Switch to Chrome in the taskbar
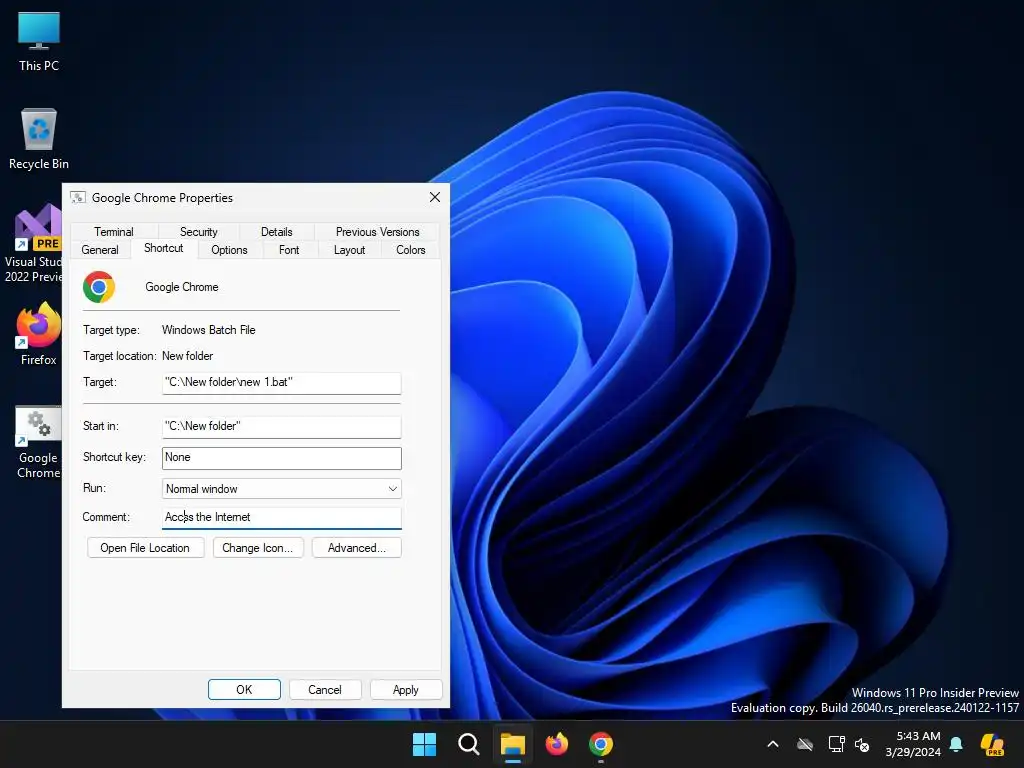Image resolution: width=1024 pixels, height=768 pixels. point(601,744)
